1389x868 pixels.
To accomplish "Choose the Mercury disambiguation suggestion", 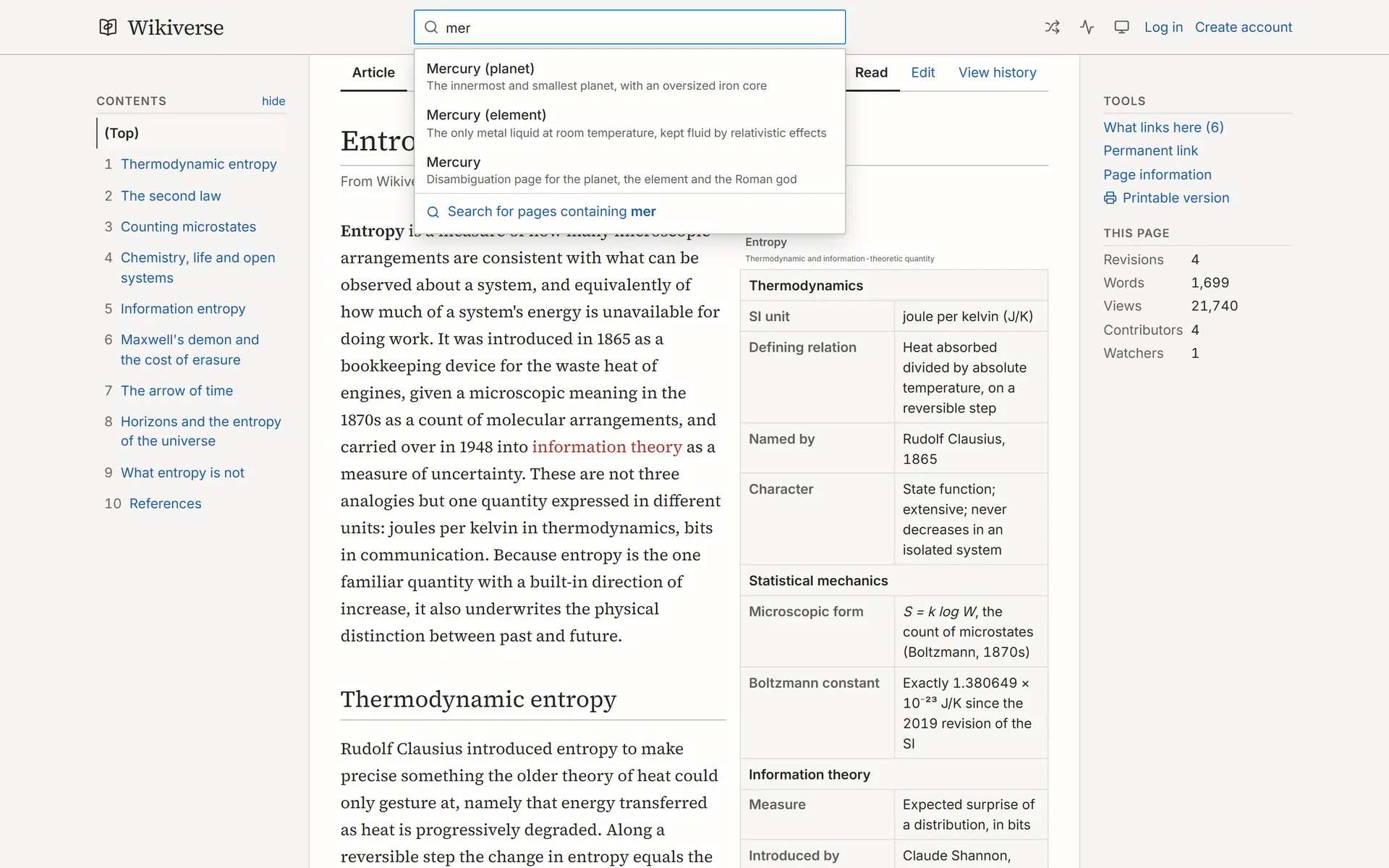I will coord(629,171).
